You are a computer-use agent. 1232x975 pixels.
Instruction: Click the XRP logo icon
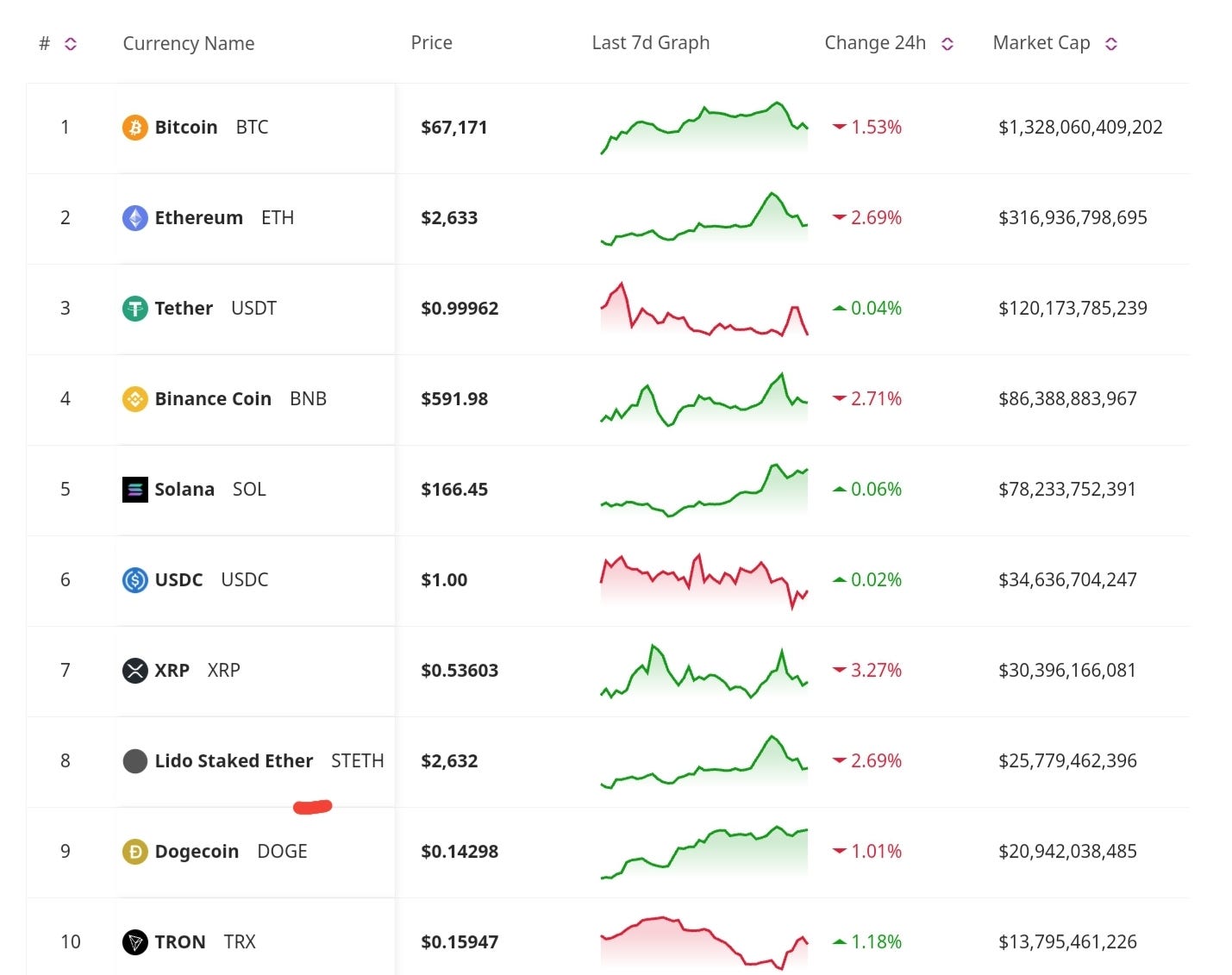[x=134, y=671]
